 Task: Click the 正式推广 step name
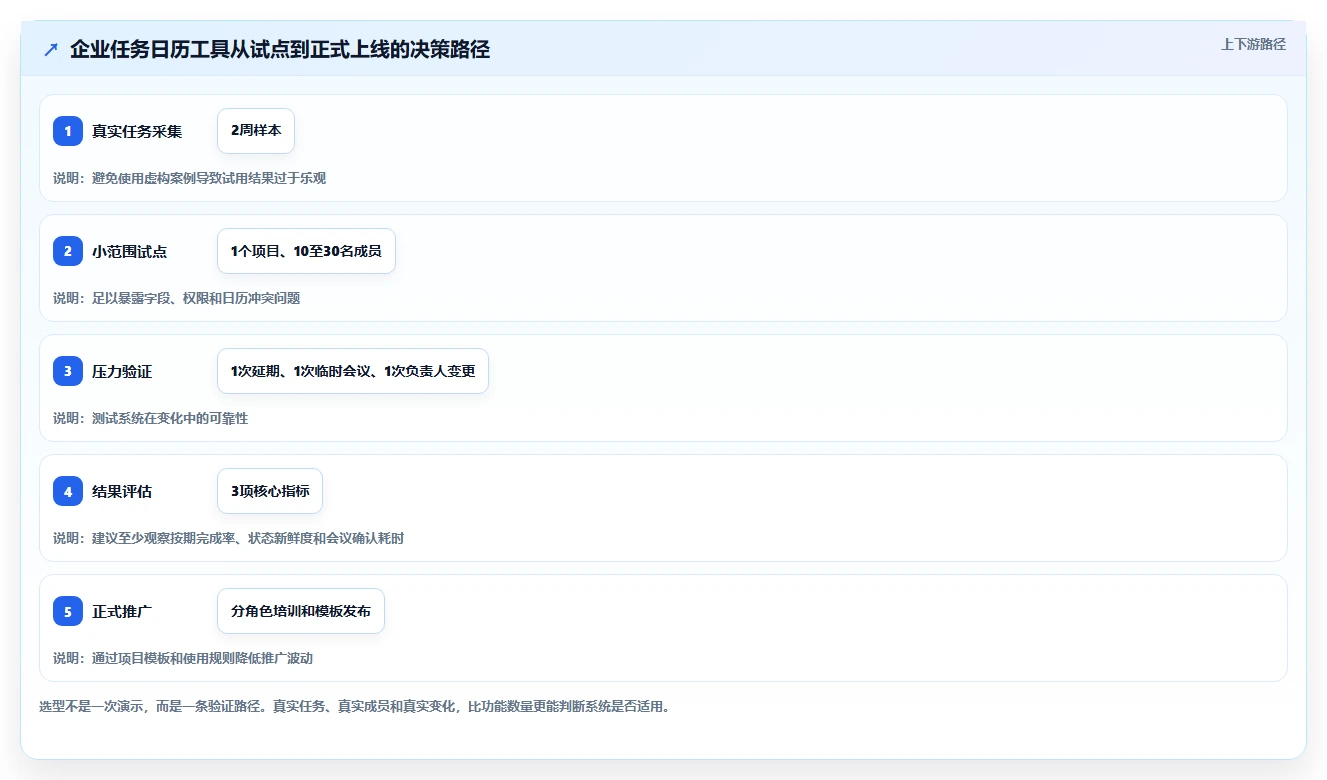pos(122,611)
